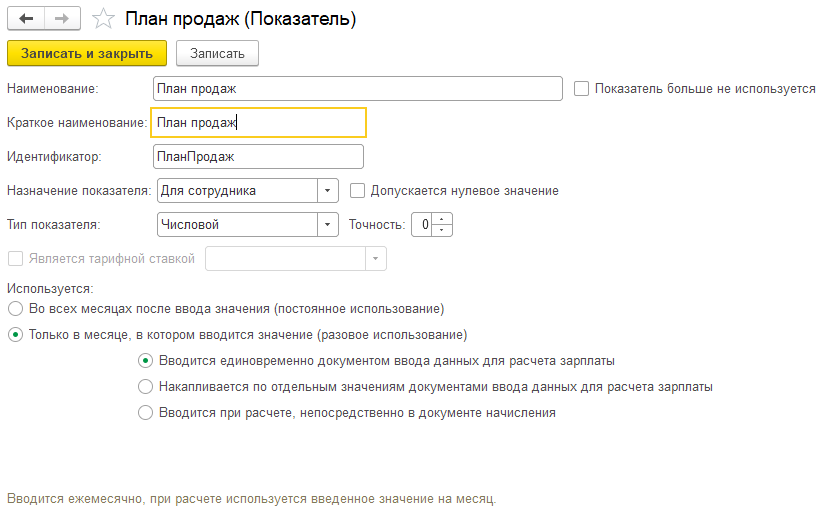
Task: Open the Тип показателя dropdown list
Action: pos(328,225)
